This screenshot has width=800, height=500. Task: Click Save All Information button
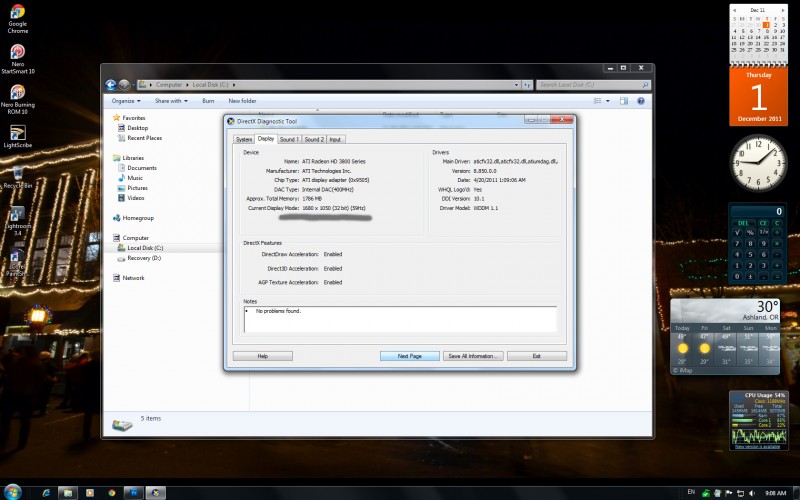(x=473, y=356)
